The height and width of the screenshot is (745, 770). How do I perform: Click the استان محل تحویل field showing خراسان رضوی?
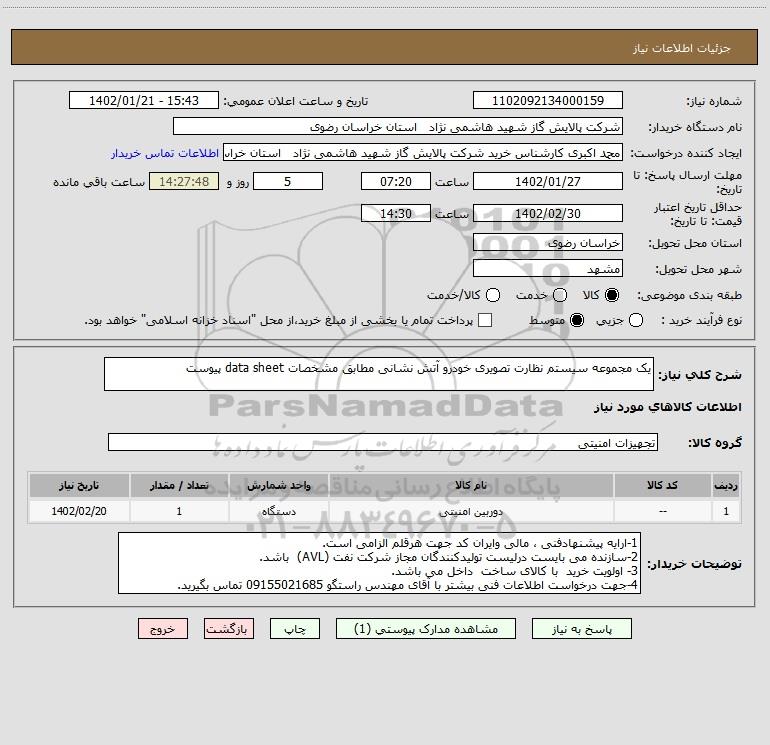547,243
